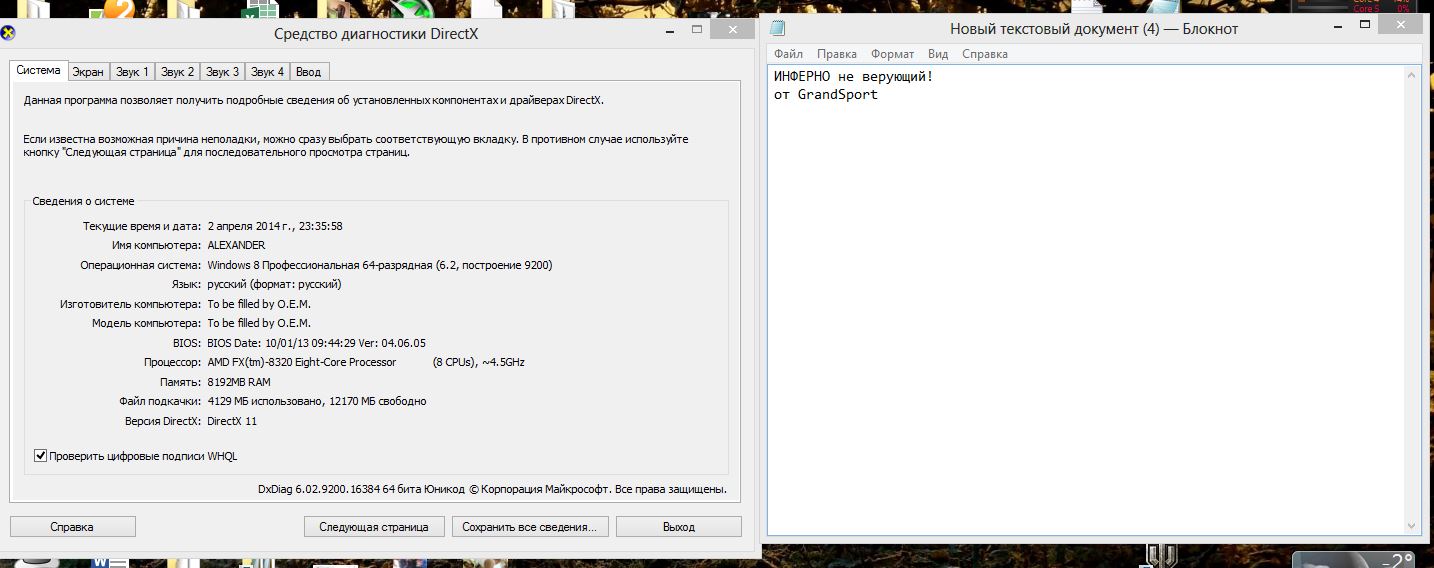Click the Справка button in DirectX window
Screen dimensions: 1434x568
pyautogui.click(x=72, y=527)
